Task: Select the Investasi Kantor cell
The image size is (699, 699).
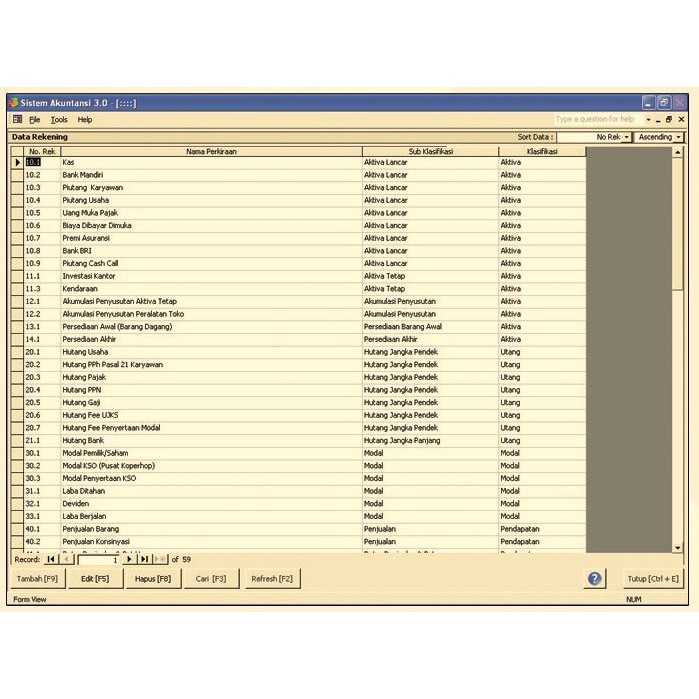Action: (211, 276)
